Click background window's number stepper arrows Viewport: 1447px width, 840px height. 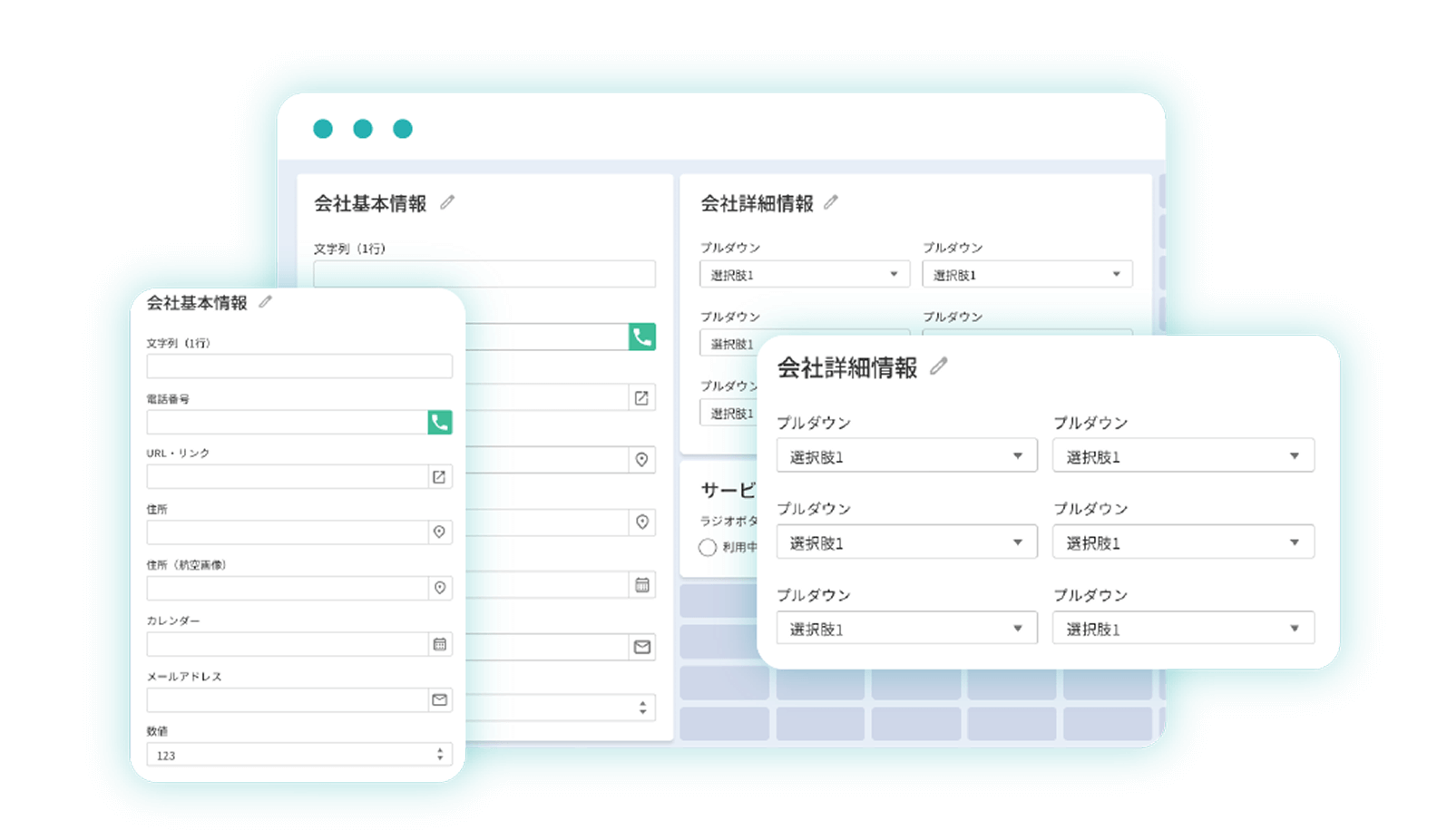[642, 708]
